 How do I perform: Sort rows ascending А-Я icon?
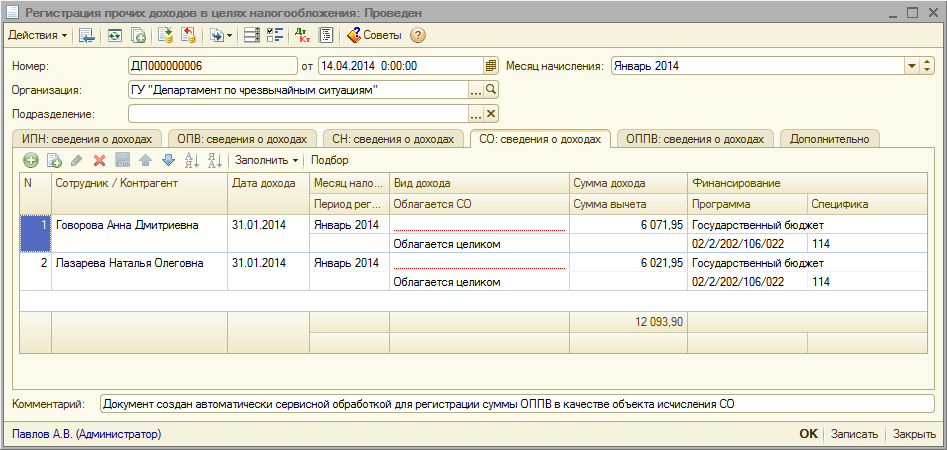[x=191, y=160]
